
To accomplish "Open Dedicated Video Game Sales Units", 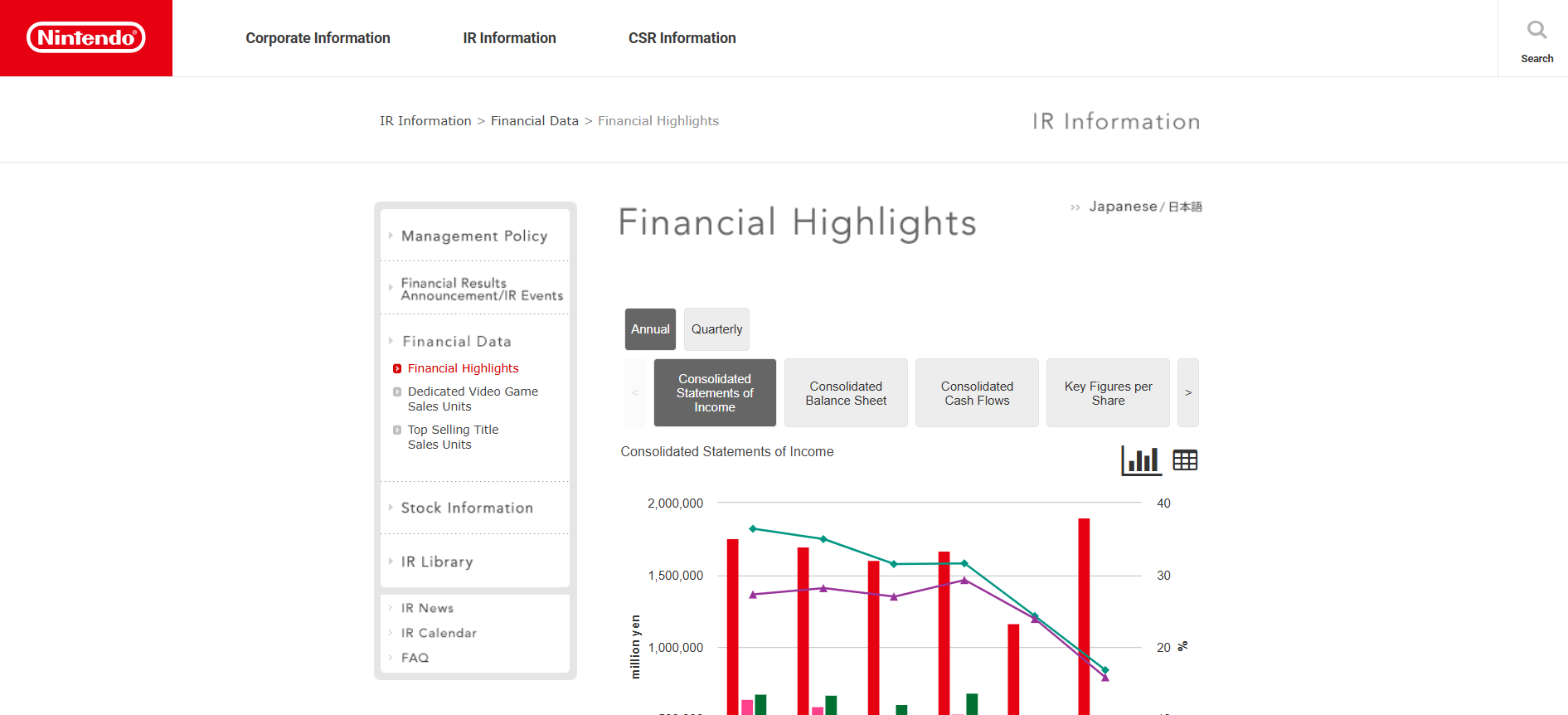I will [473, 399].
